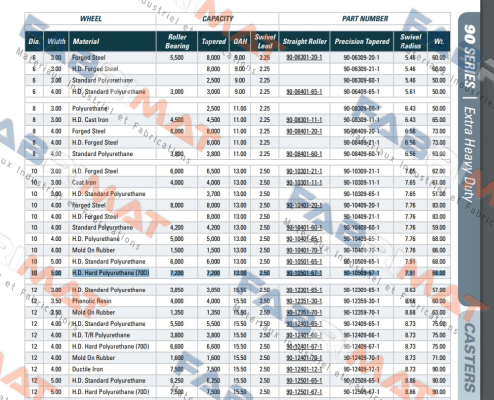Select the H.D. T/R Polyurethane cell
Viewport: 494px width, 400px height.
coord(101,335)
